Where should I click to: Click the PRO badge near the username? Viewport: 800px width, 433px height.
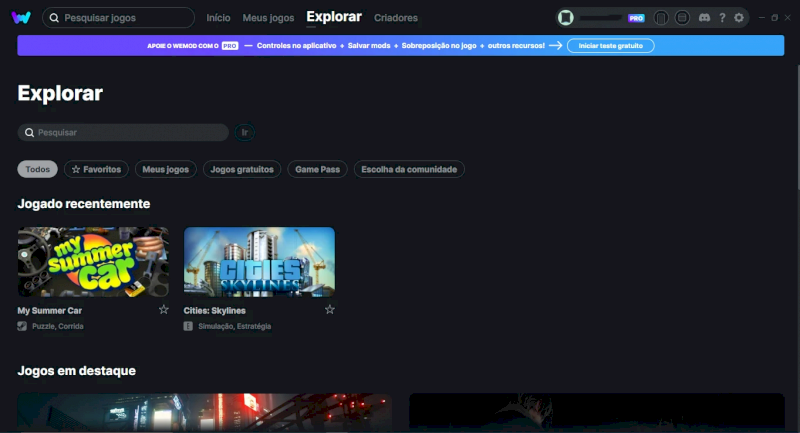(636, 18)
